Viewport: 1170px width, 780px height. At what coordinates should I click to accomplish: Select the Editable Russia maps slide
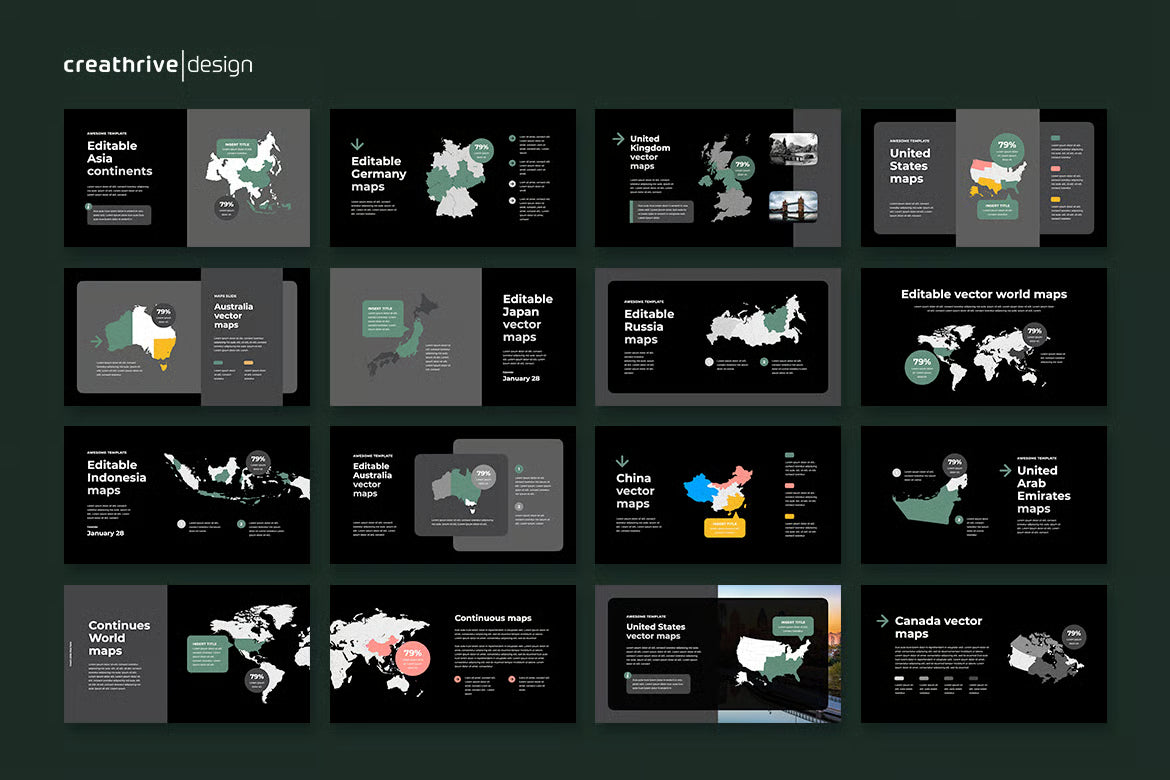(x=718, y=337)
